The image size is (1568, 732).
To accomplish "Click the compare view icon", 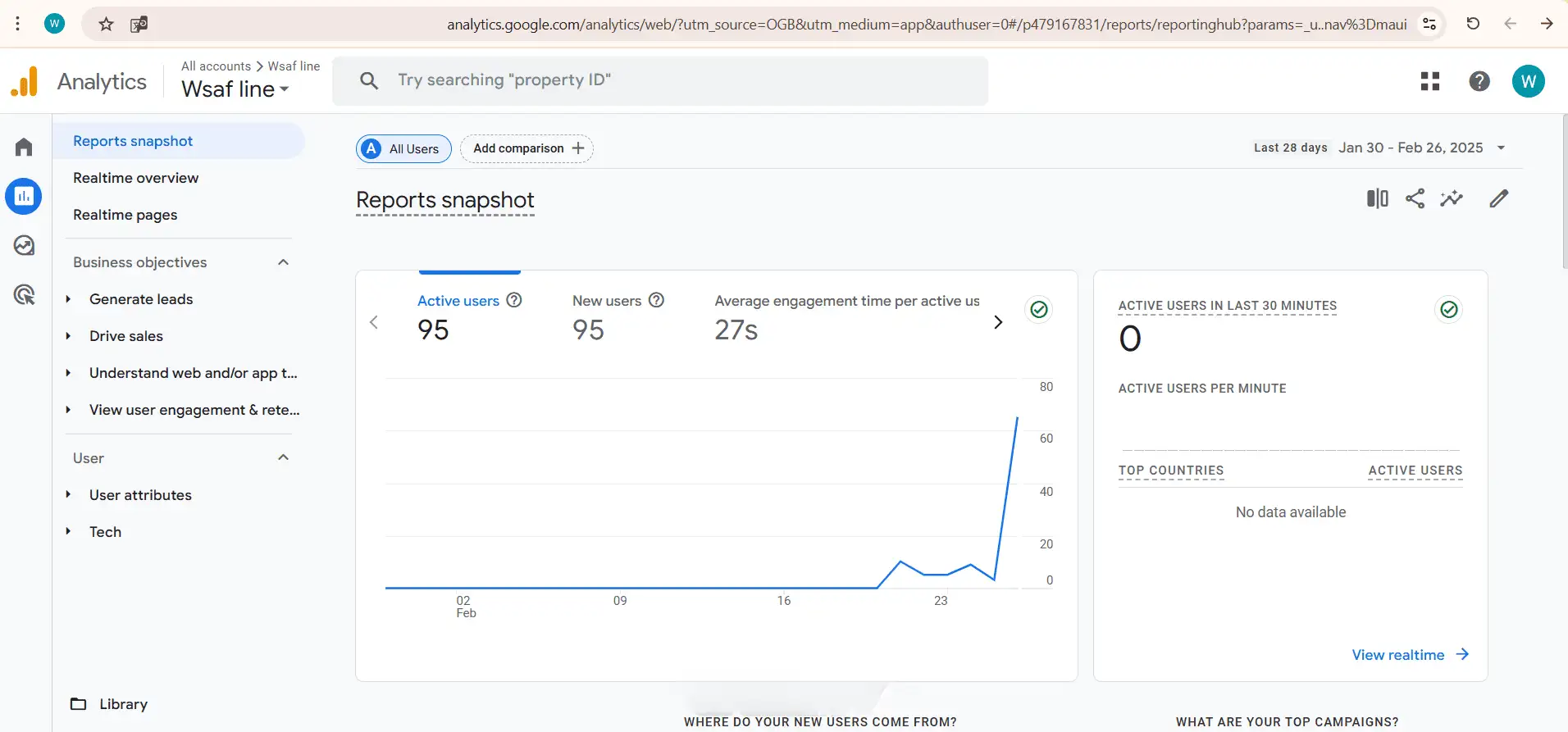I will [x=1377, y=198].
